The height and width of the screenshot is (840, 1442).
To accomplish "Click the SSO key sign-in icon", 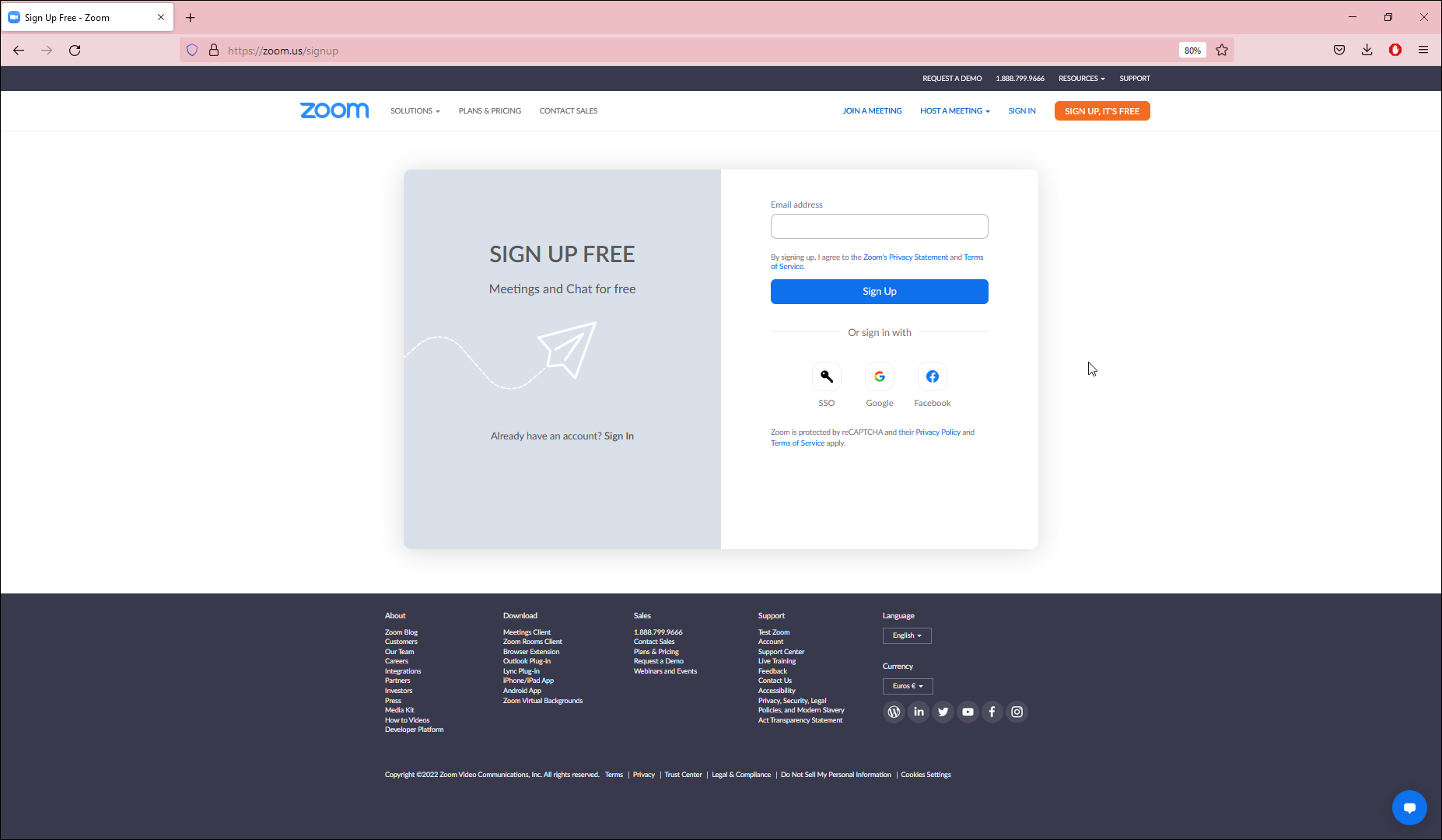I will click(x=826, y=377).
